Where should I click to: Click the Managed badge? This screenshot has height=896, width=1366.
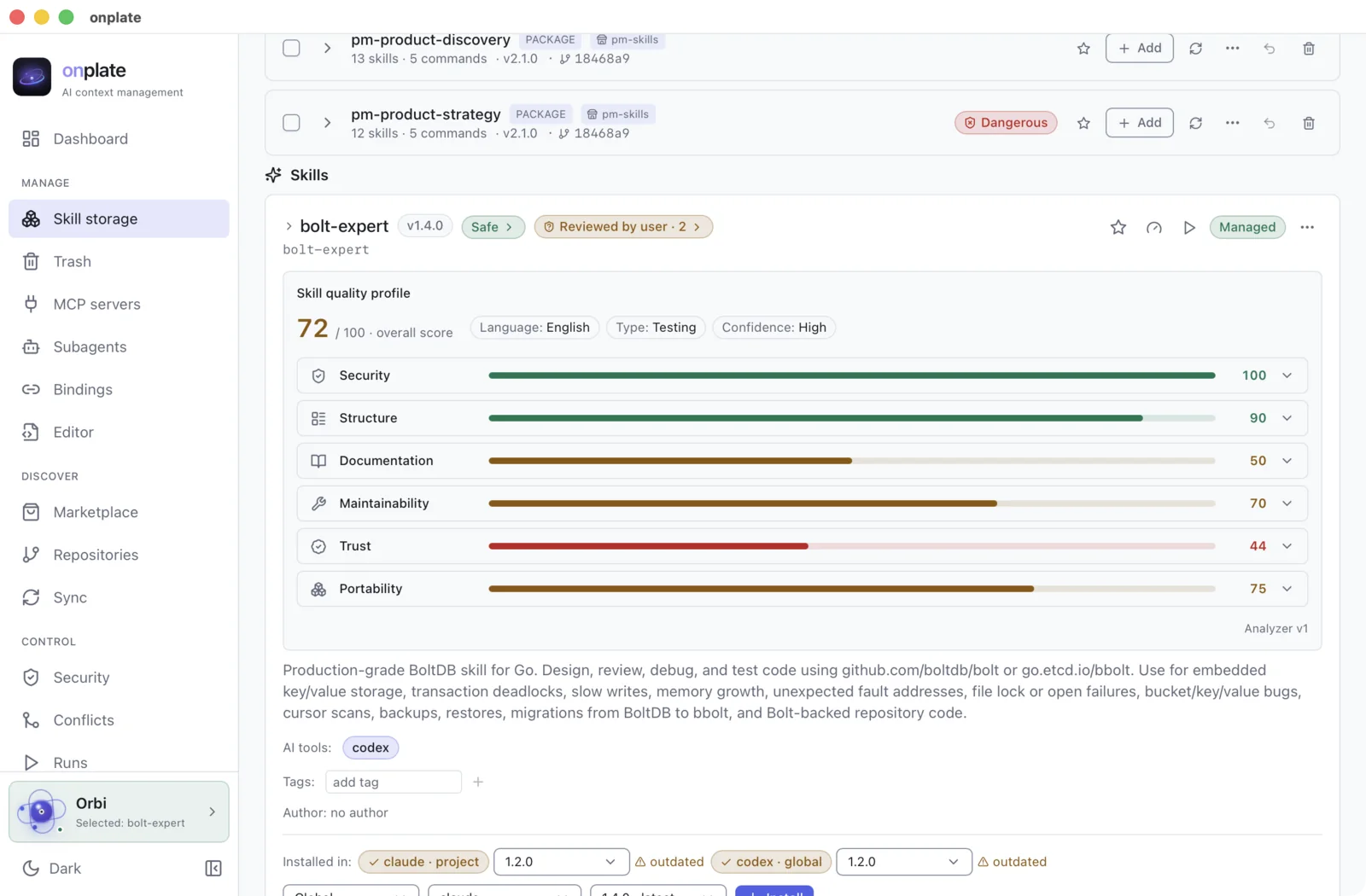tap(1246, 227)
